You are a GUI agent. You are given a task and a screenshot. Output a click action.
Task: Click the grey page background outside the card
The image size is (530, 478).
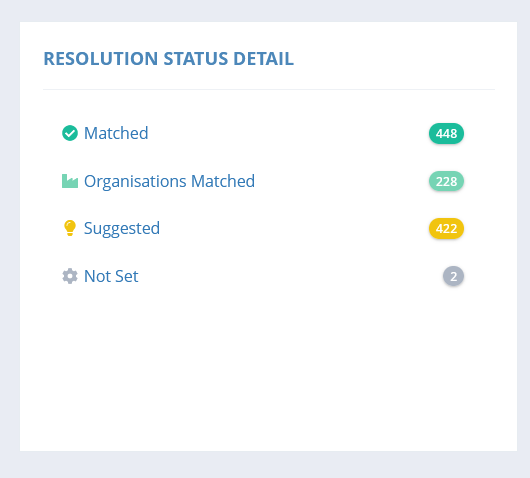(x=265, y=464)
